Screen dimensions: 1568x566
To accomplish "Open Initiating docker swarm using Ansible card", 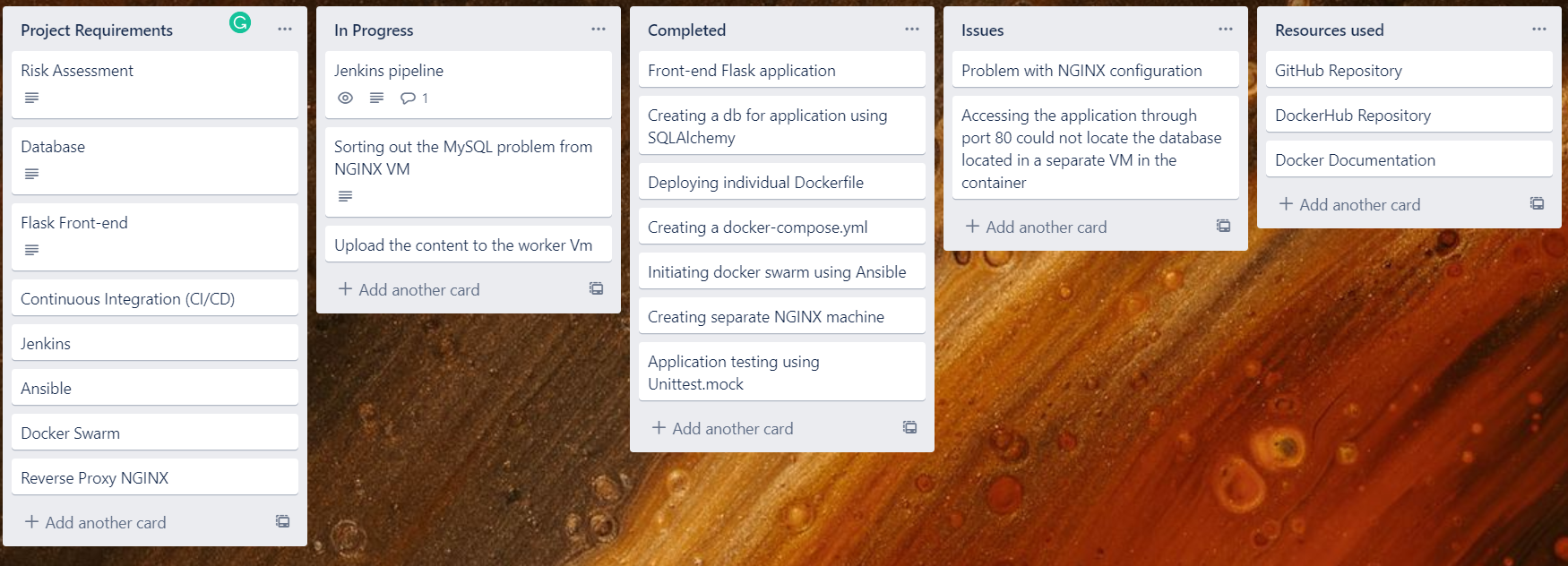I will [782, 270].
